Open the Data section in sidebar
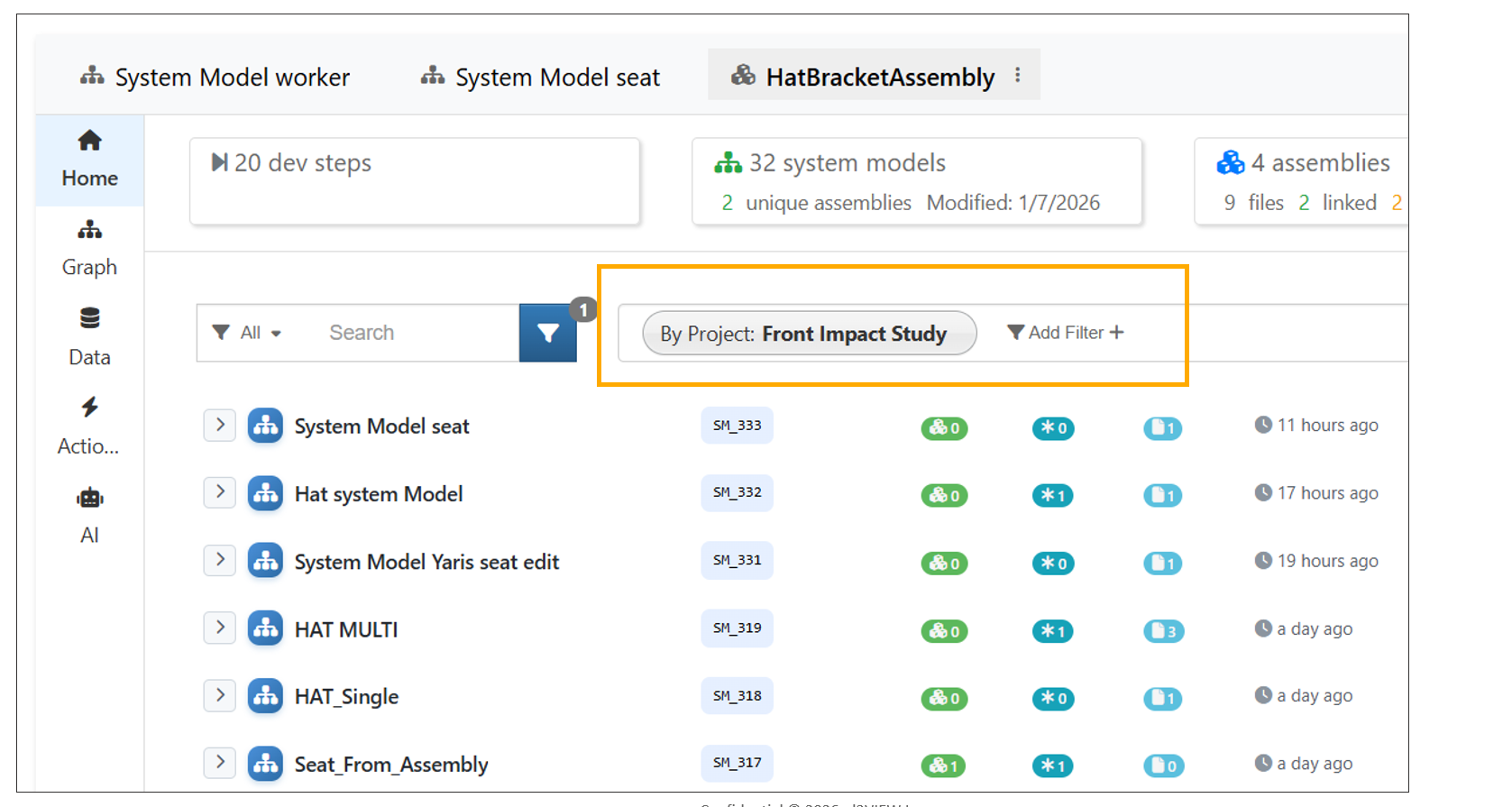The width and height of the screenshot is (1512, 807). [89, 337]
